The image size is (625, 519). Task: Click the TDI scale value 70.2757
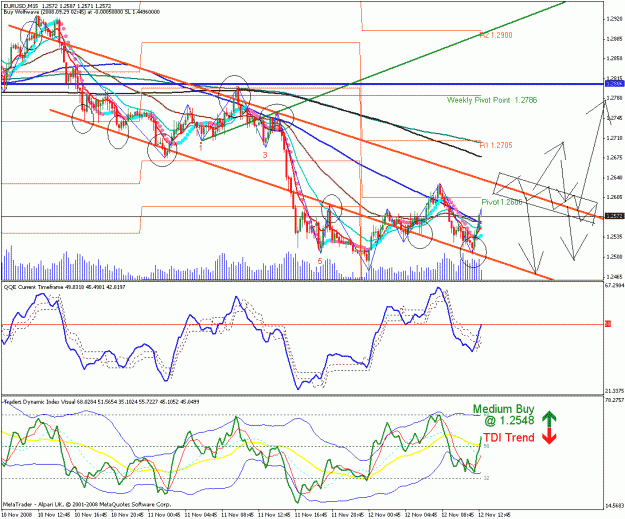(614, 400)
